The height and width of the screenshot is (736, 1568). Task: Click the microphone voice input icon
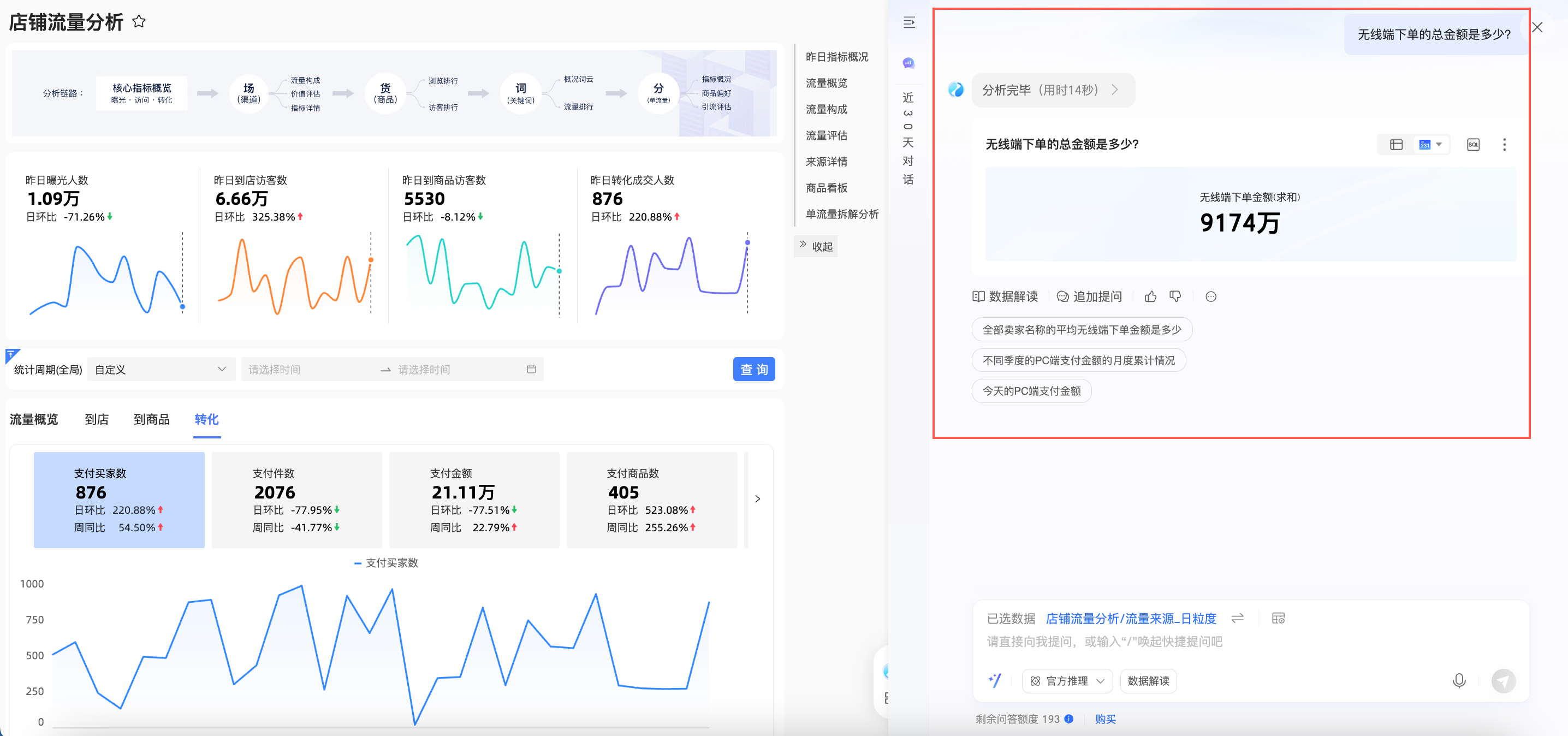(1458, 681)
